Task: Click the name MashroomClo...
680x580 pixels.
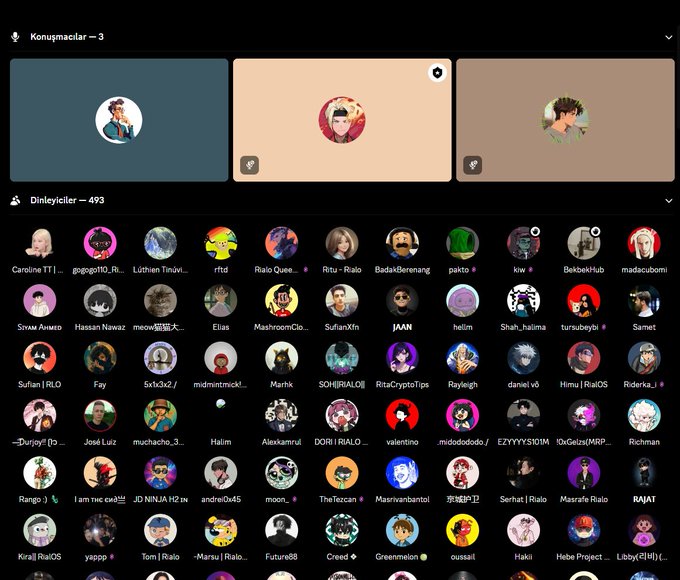Action: 281,327
